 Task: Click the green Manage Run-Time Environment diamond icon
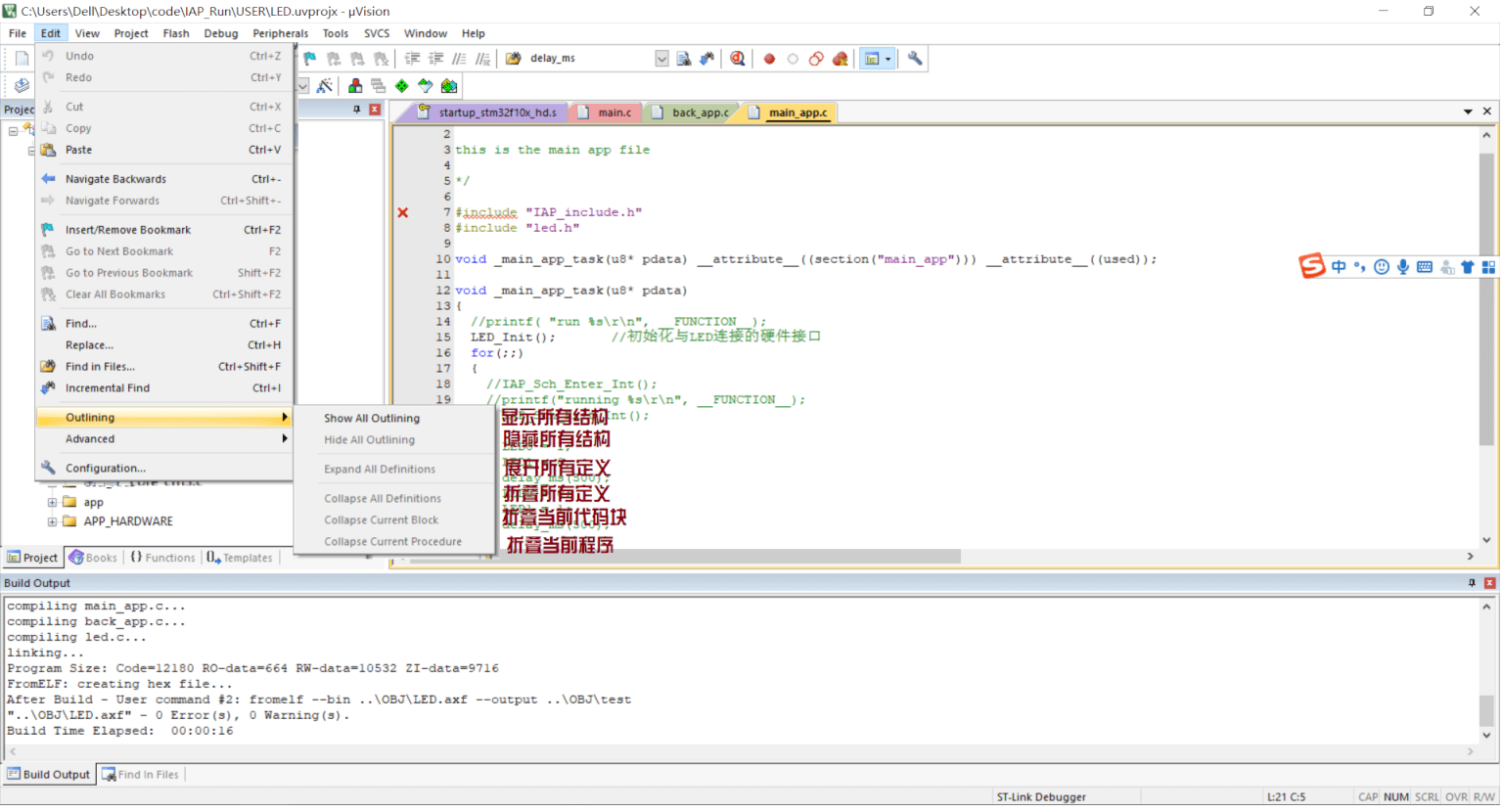coord(401,86)
